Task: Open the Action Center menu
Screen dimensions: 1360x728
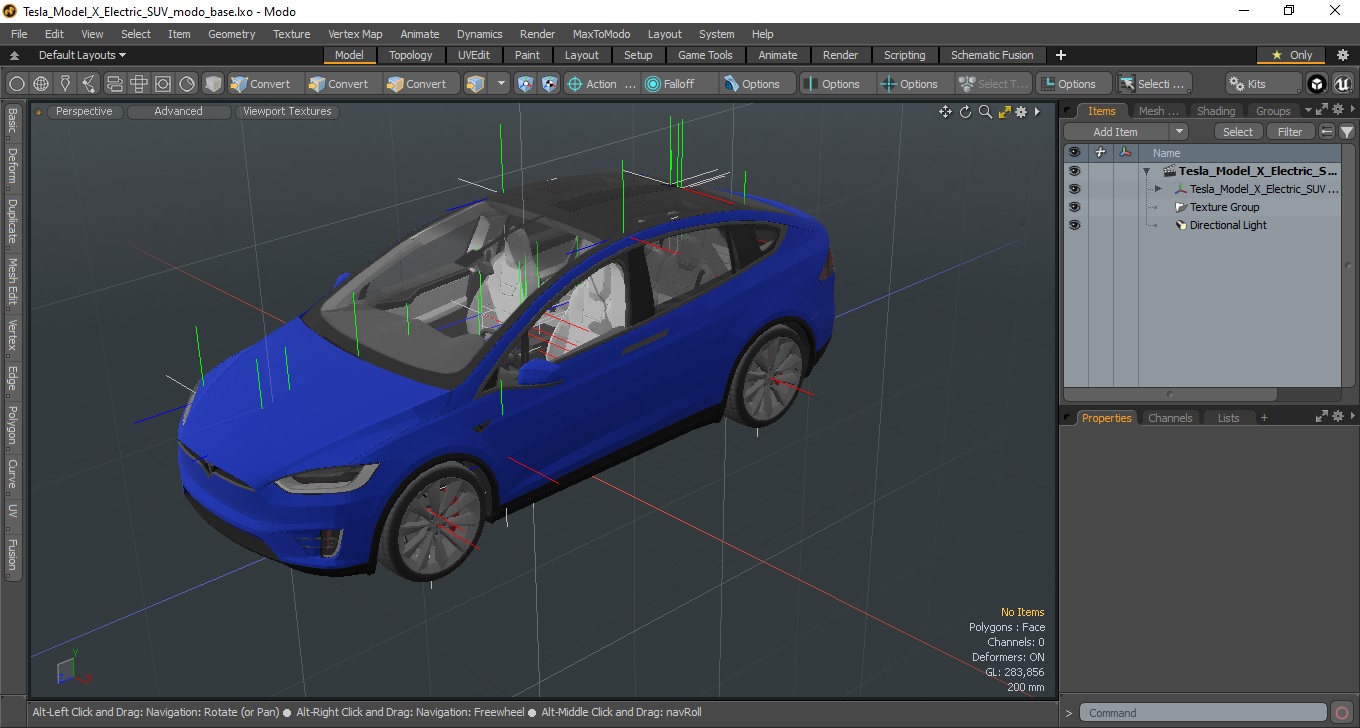Action: pos(602,84)
